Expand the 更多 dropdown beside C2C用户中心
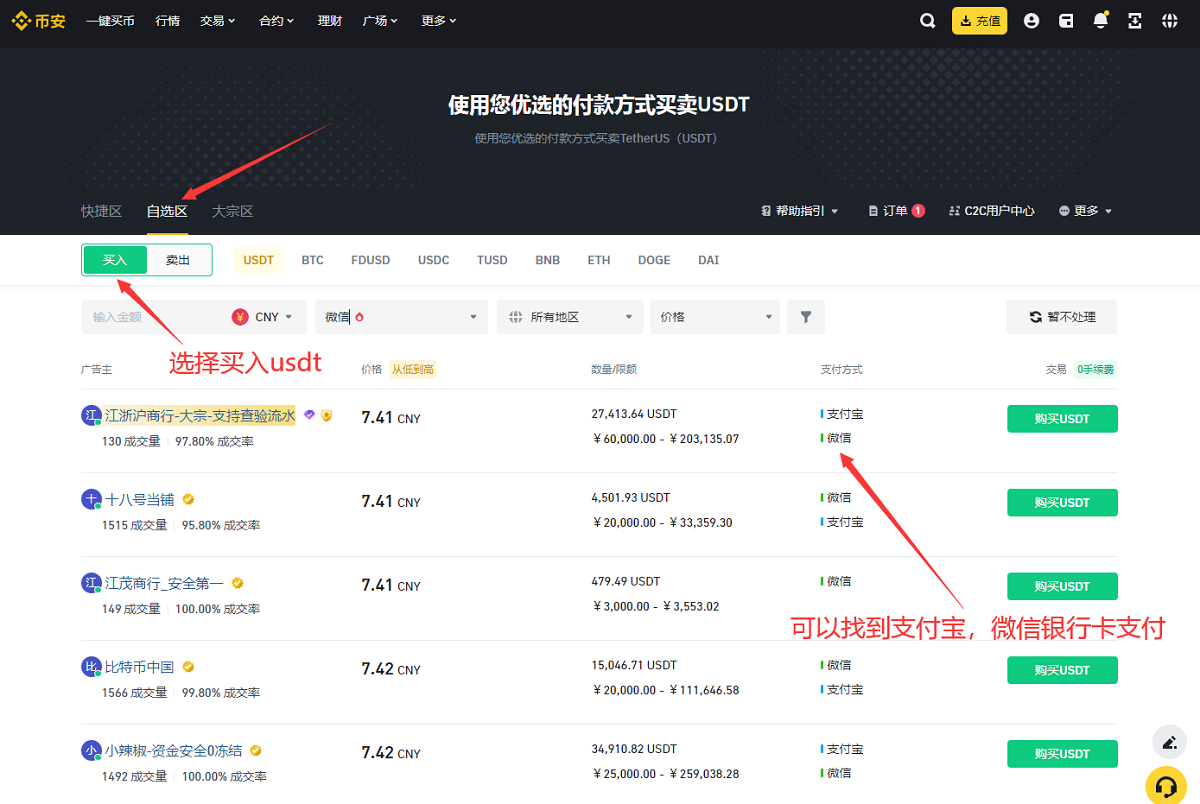The height and width of the screenshot is (804, 1200). pyautogui.click(x=1086, y=211)
